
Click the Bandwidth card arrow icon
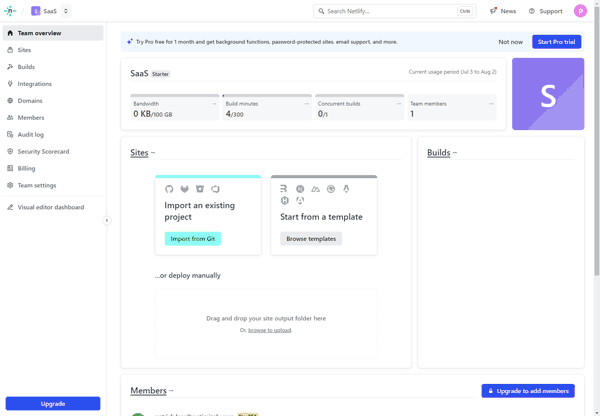click(214, 104)
